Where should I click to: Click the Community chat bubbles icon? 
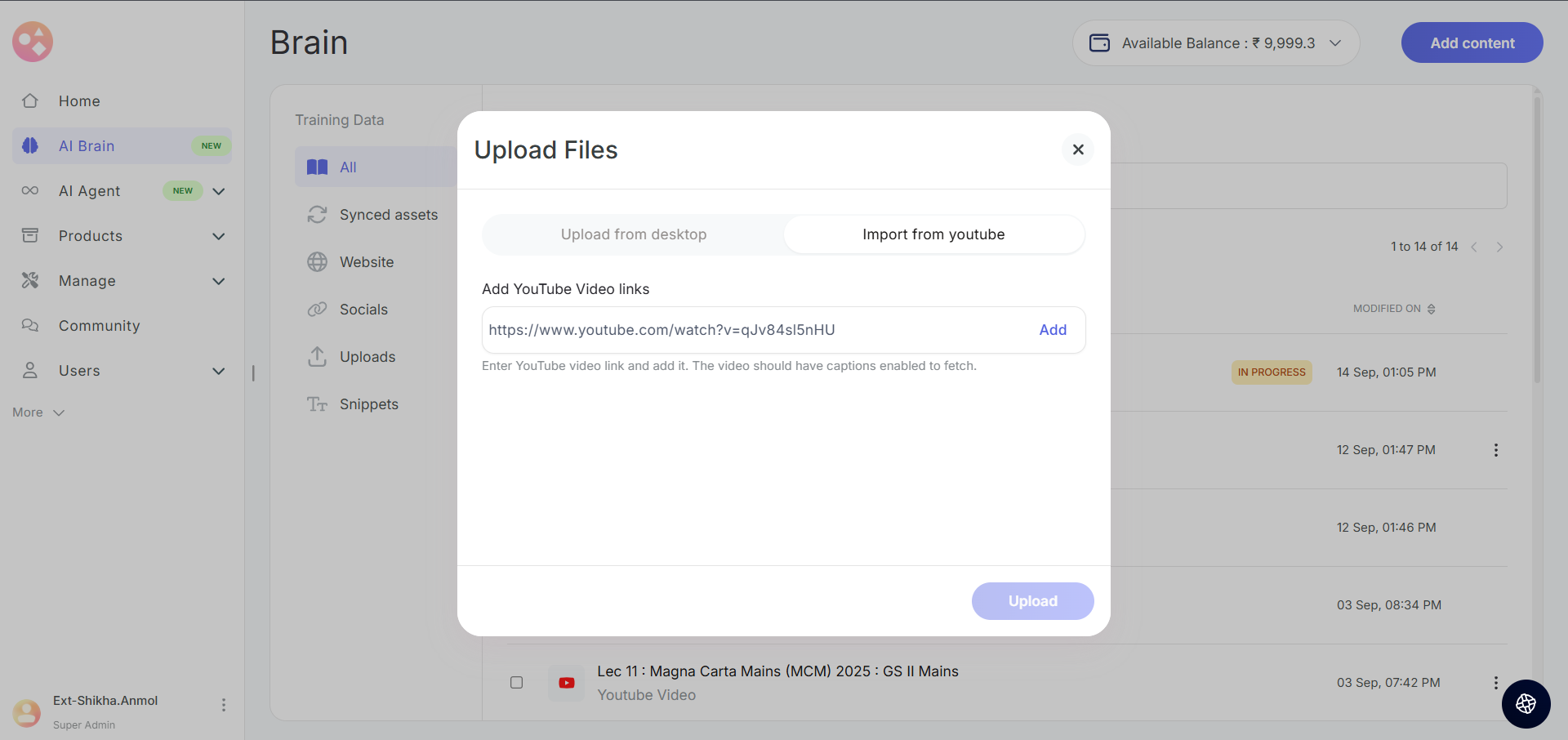(x=30, y=325)
